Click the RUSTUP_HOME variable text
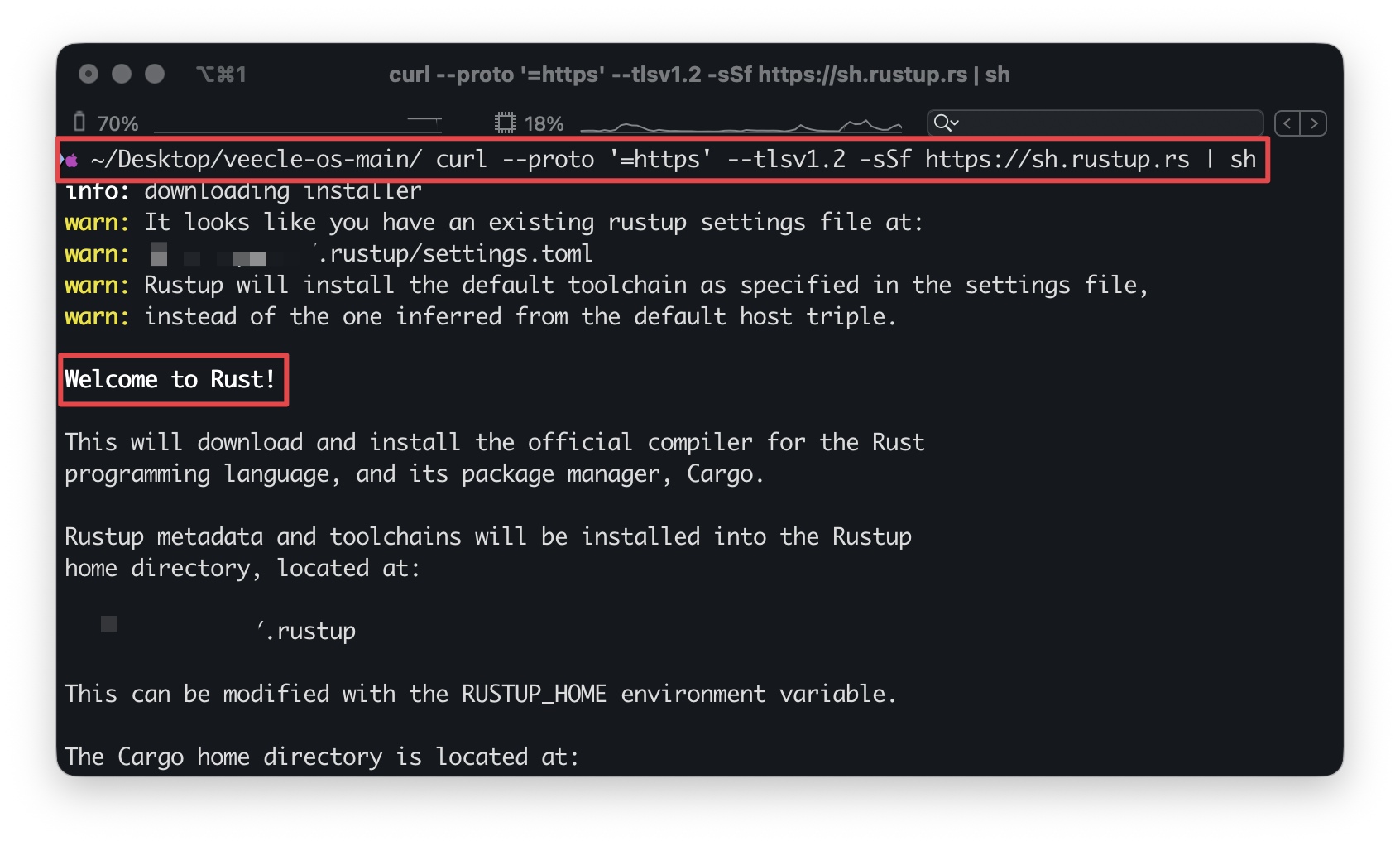Viewport: 1400px width, 846px height. (534, 694)
